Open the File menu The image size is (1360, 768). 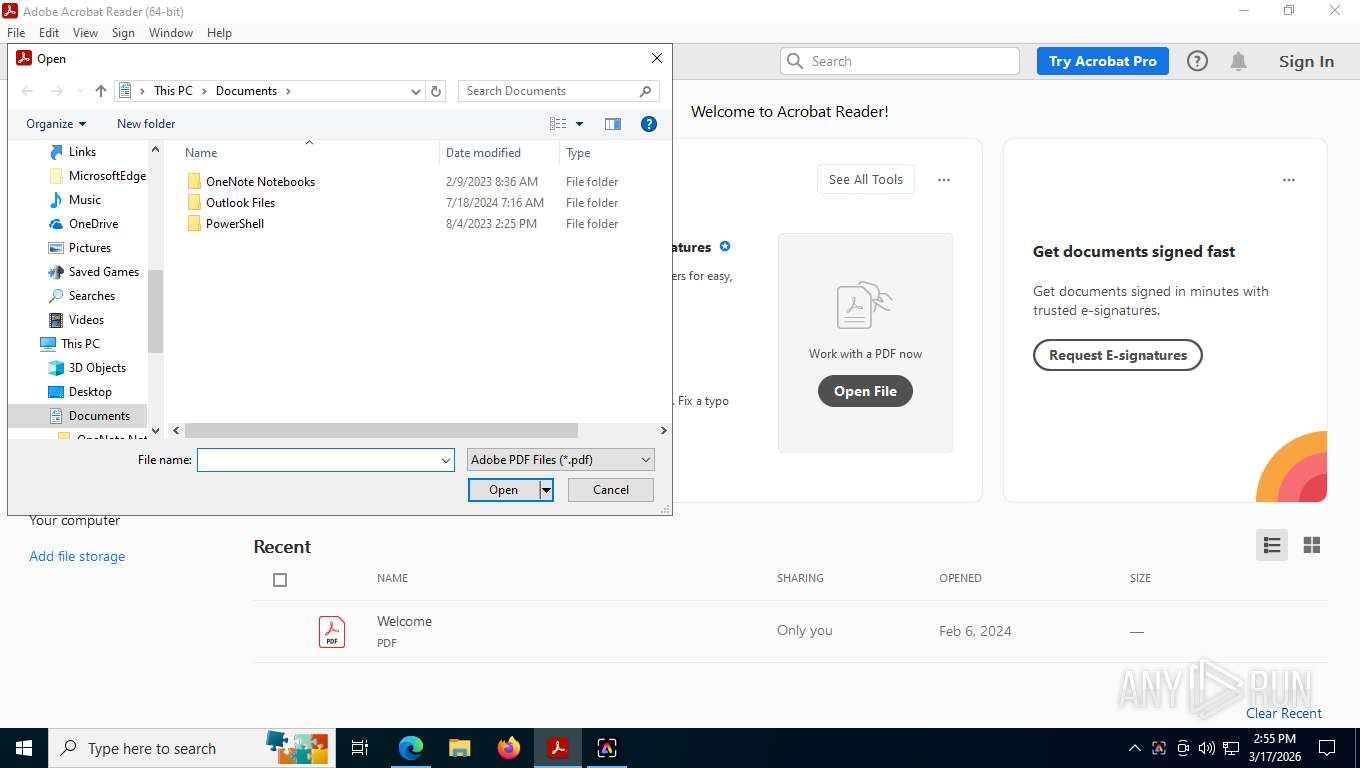[16, 33]
